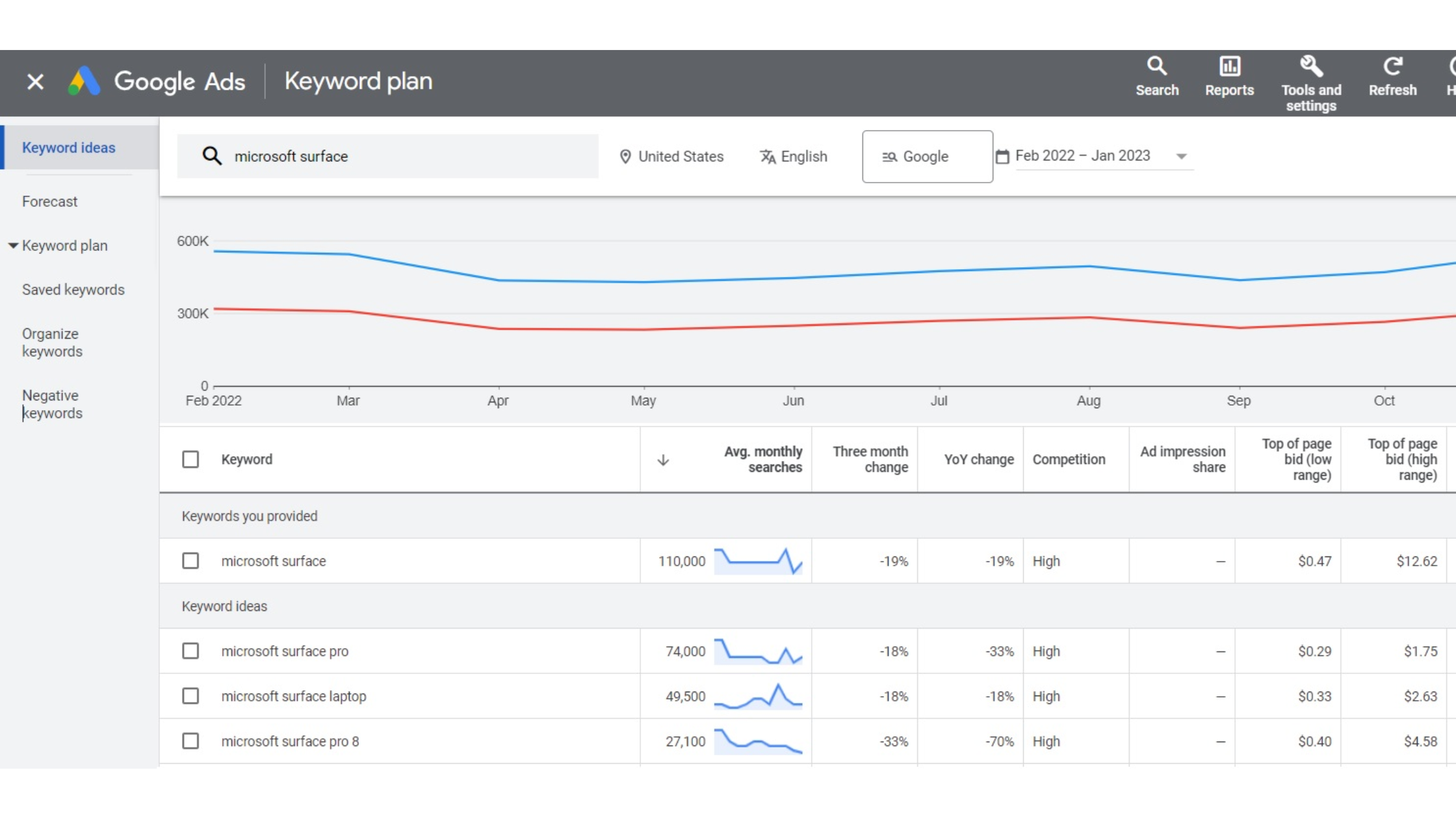Click the microsoft surface pro 8 keyword text
The height and width of the screenshot is (819, 1456).
coord(290,741)
